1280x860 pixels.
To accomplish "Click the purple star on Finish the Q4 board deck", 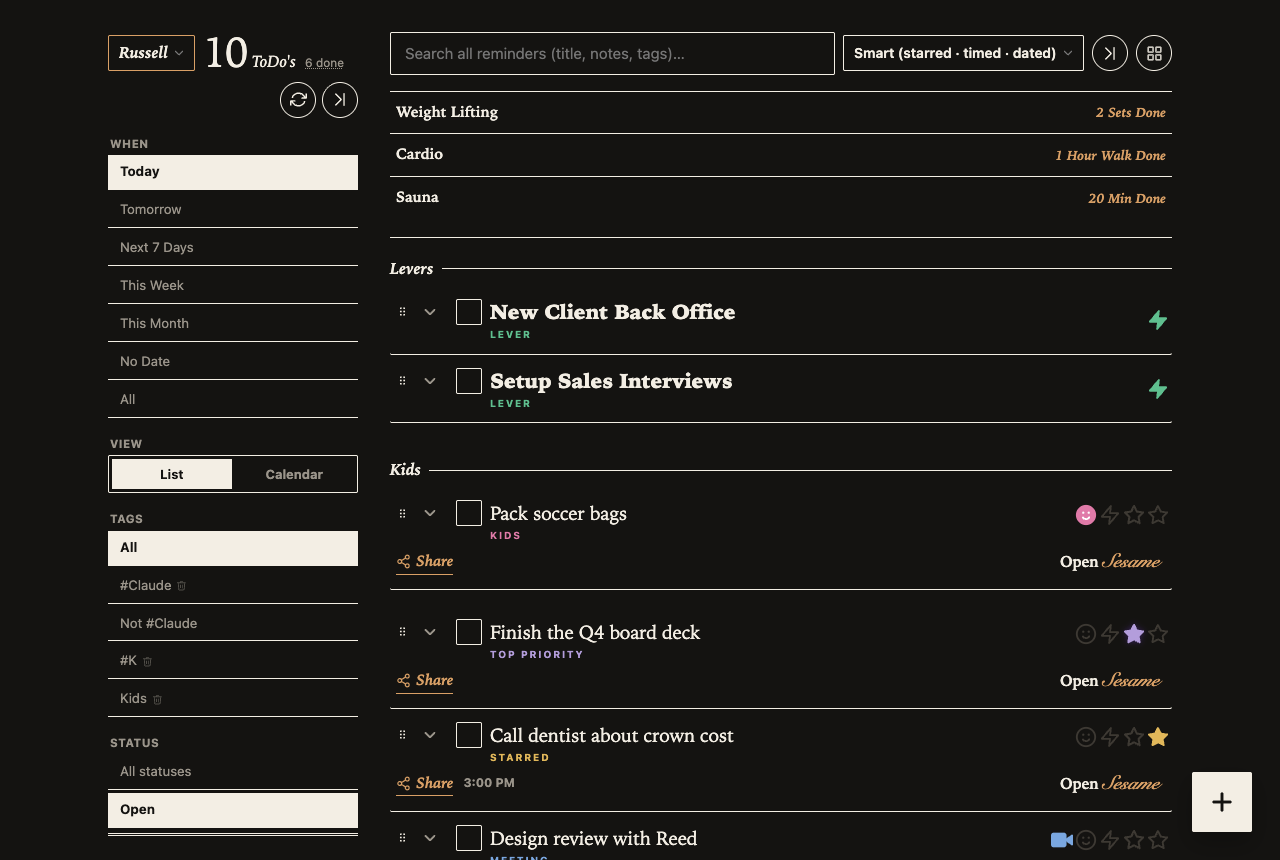I will (1134, 634).
